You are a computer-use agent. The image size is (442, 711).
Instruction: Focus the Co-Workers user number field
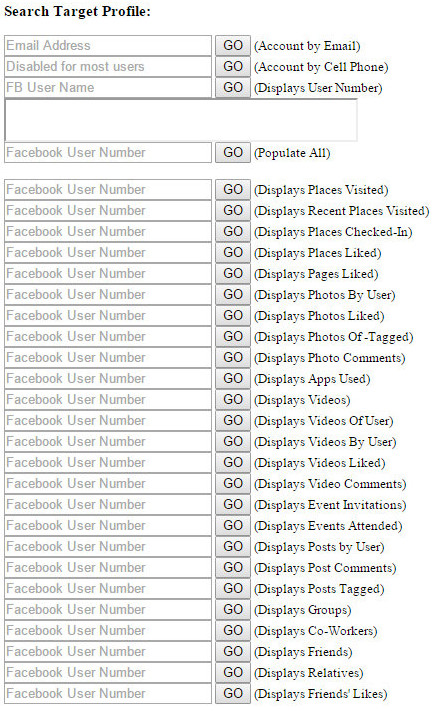tap(108, 631)
